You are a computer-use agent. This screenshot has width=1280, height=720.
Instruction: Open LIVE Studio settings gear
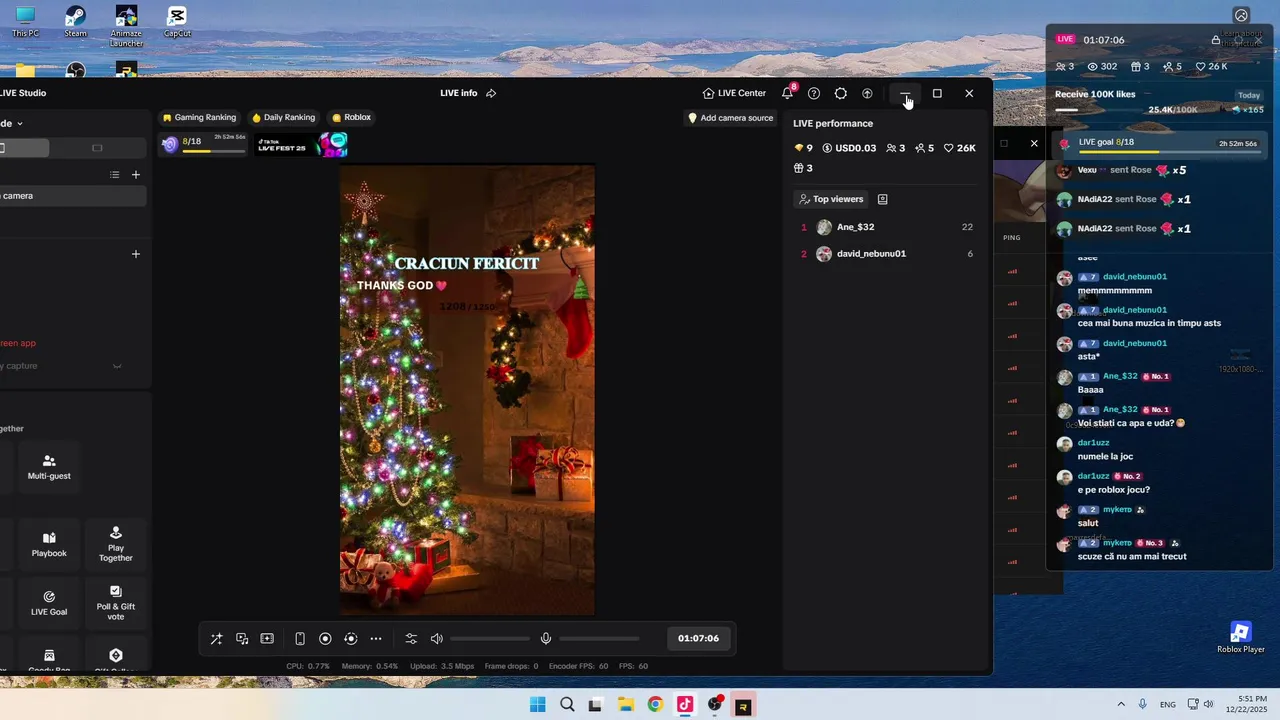[841, 93]
